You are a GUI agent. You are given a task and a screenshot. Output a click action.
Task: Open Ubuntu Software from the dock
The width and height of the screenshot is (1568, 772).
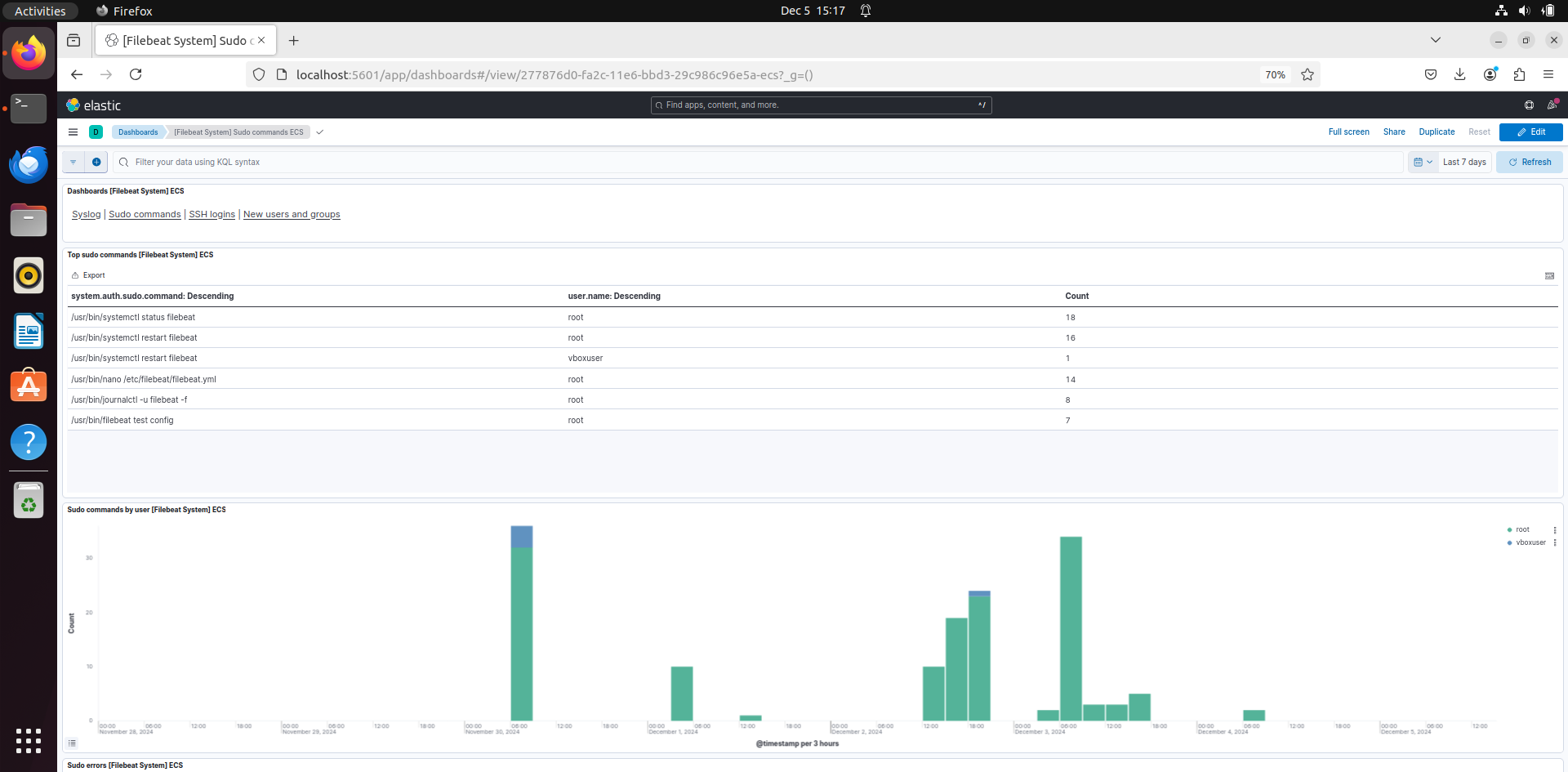(x=29, y=386)
